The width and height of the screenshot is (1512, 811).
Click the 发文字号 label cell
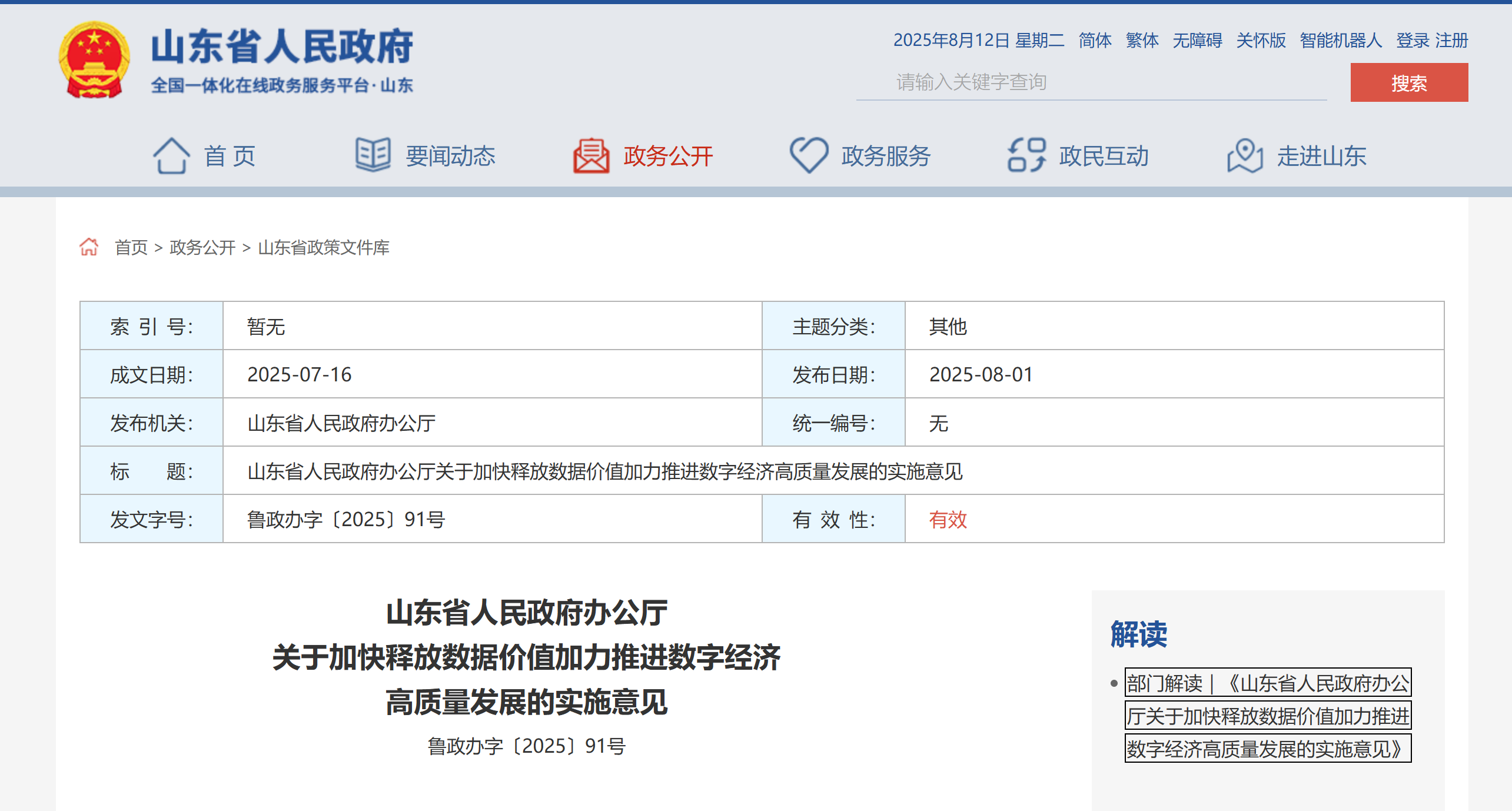(152, 519)
